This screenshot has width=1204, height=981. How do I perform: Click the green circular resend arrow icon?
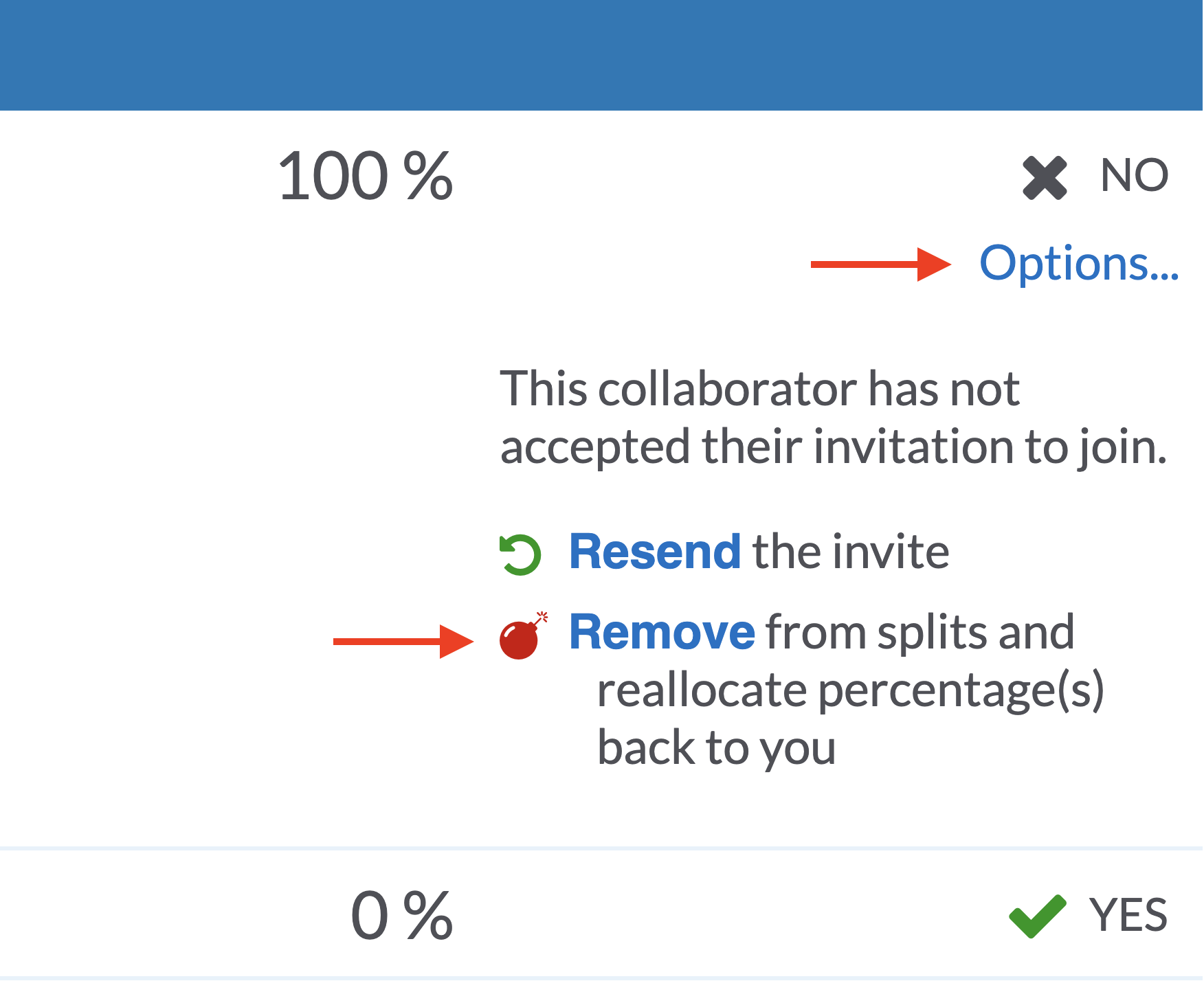(x=520, y=554)
